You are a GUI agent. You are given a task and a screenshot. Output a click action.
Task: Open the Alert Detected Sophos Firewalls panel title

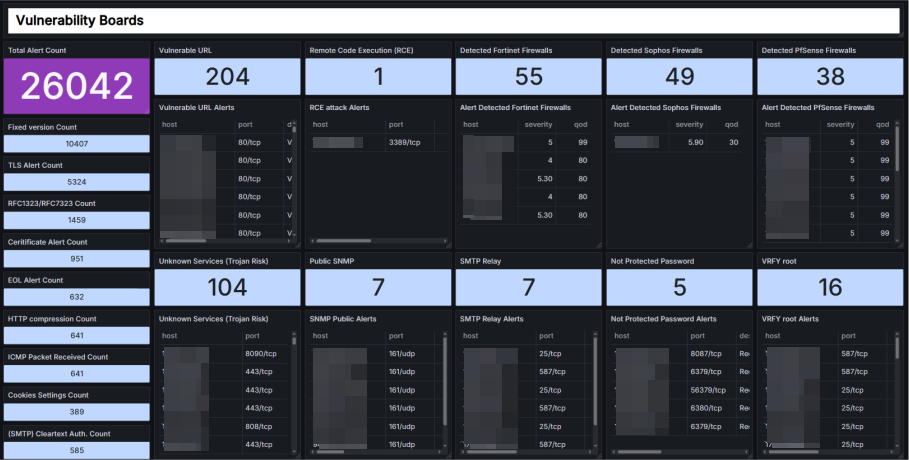tap(666, 108)
